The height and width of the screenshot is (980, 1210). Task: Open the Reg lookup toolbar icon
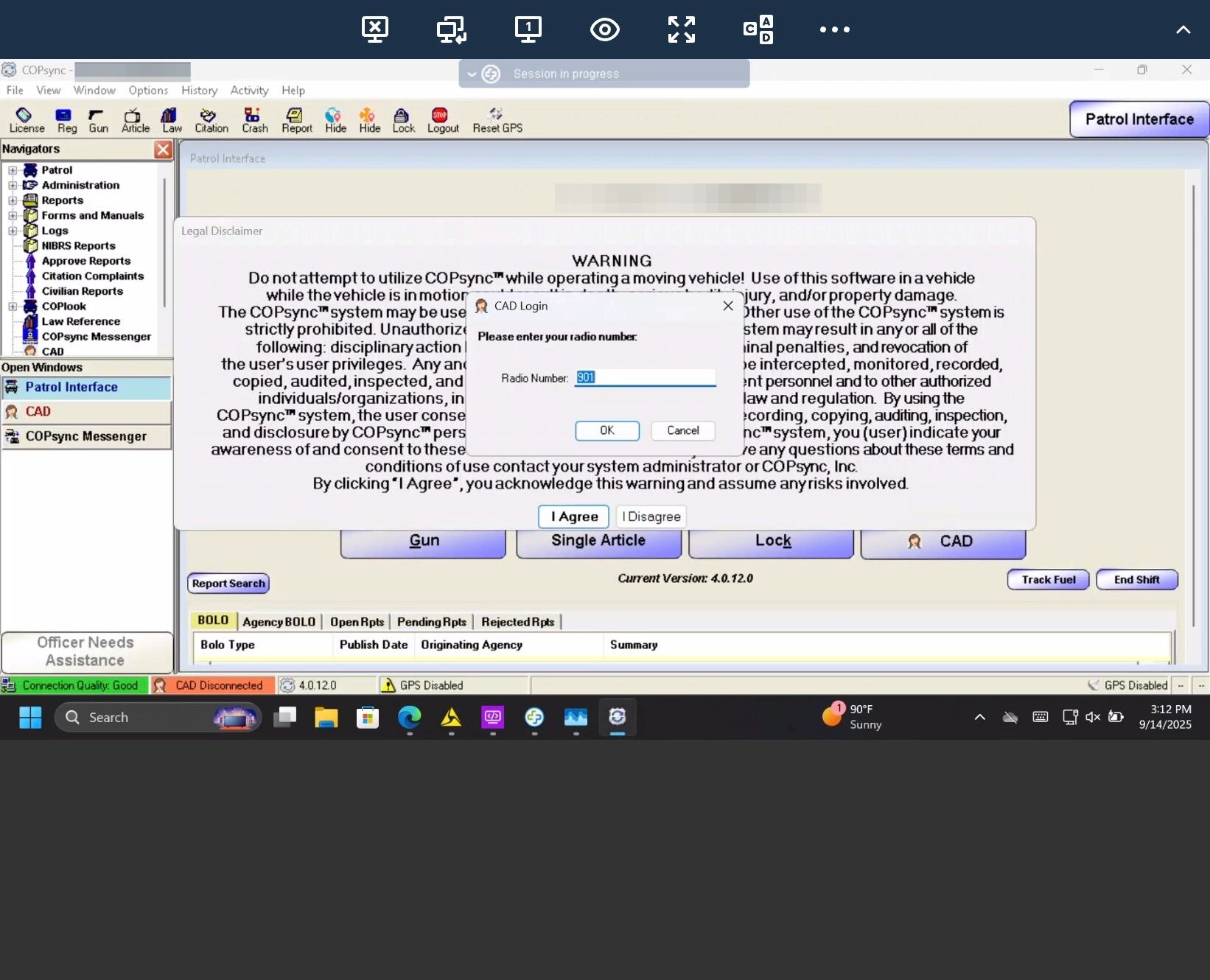66,120
